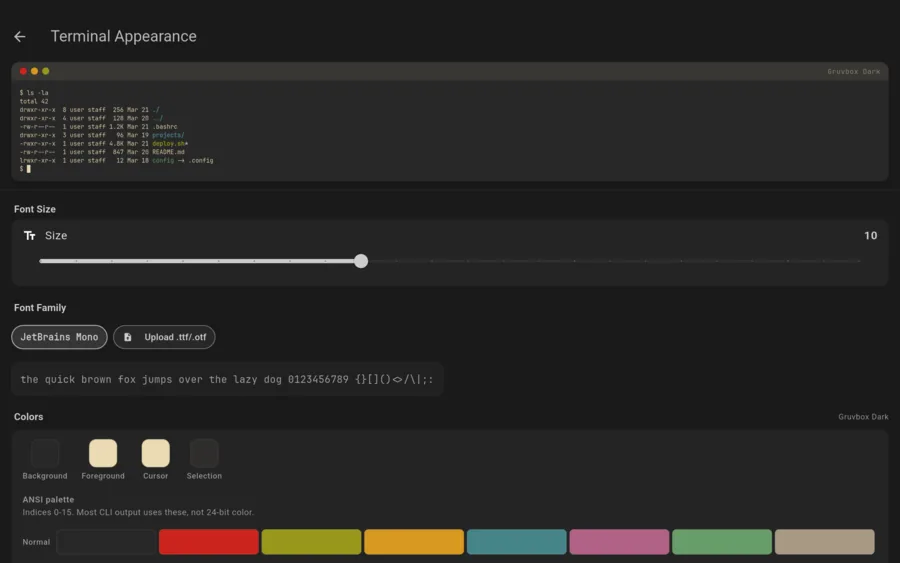Viewport: 900px width, 563px height.
Task: Select the JetBrains Mono font chip
Action: 59,337
